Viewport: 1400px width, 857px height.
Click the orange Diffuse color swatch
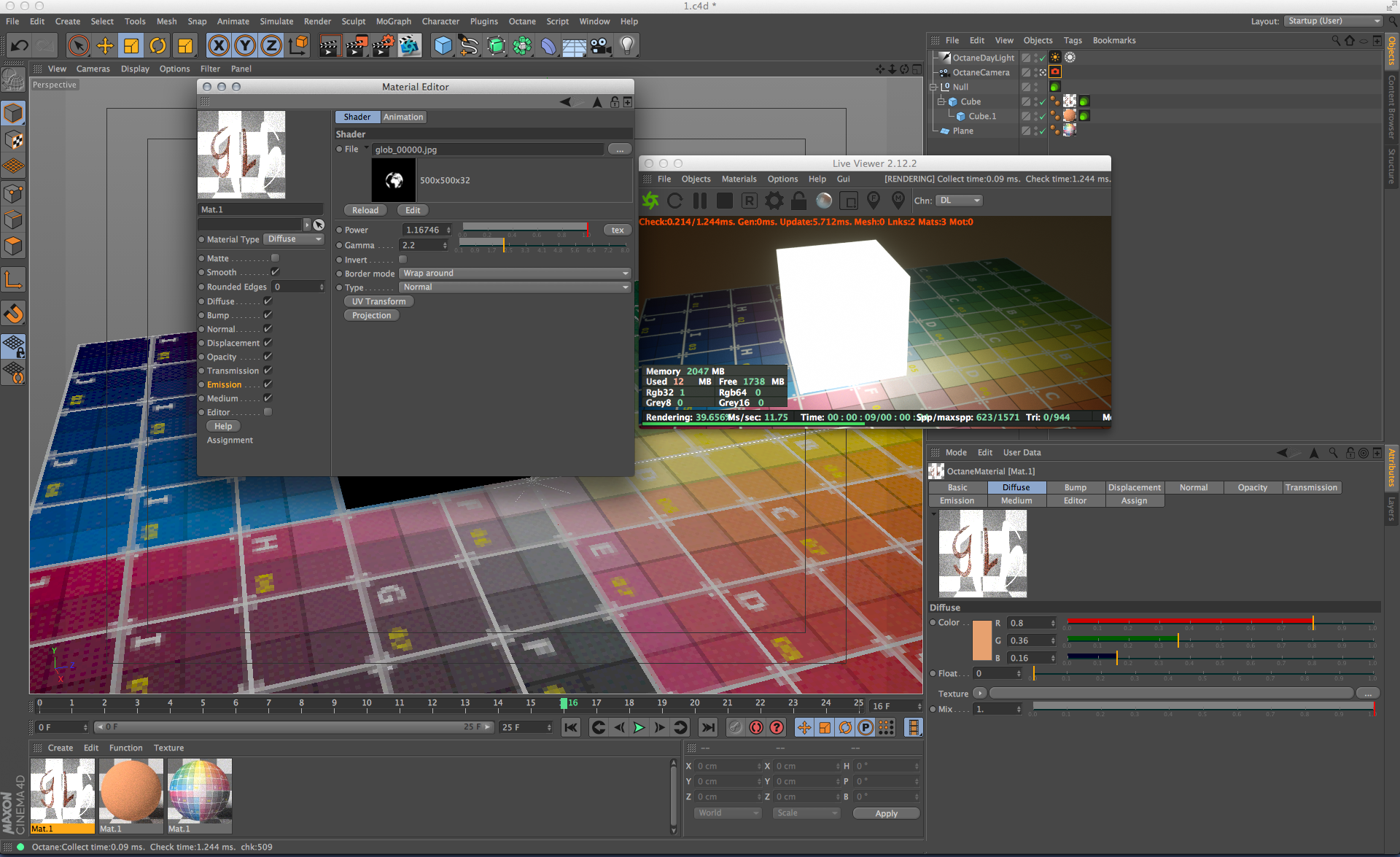pos(981,640)
